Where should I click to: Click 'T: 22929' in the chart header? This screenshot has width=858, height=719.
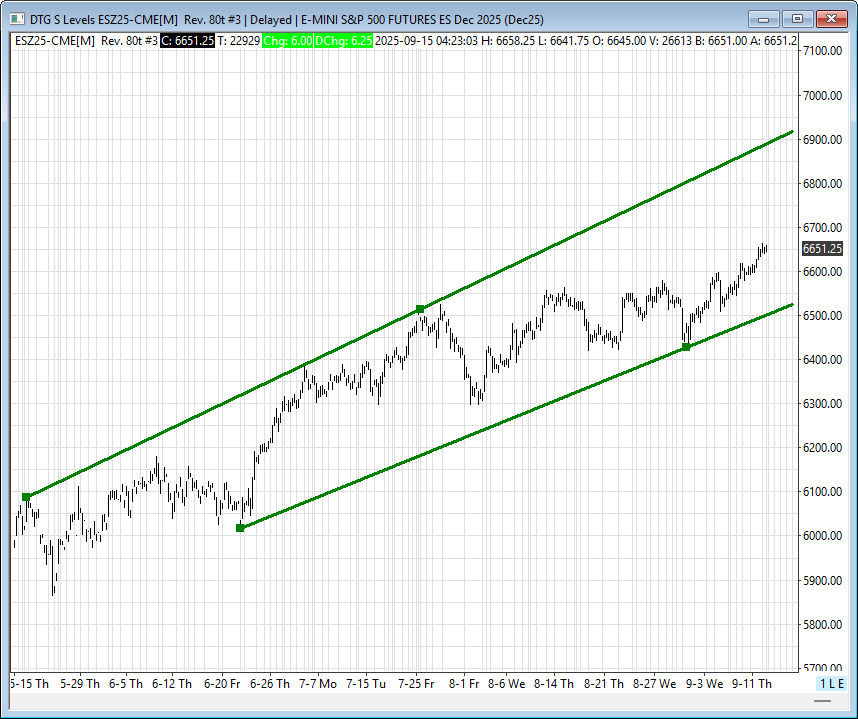[x=238, y=40]
